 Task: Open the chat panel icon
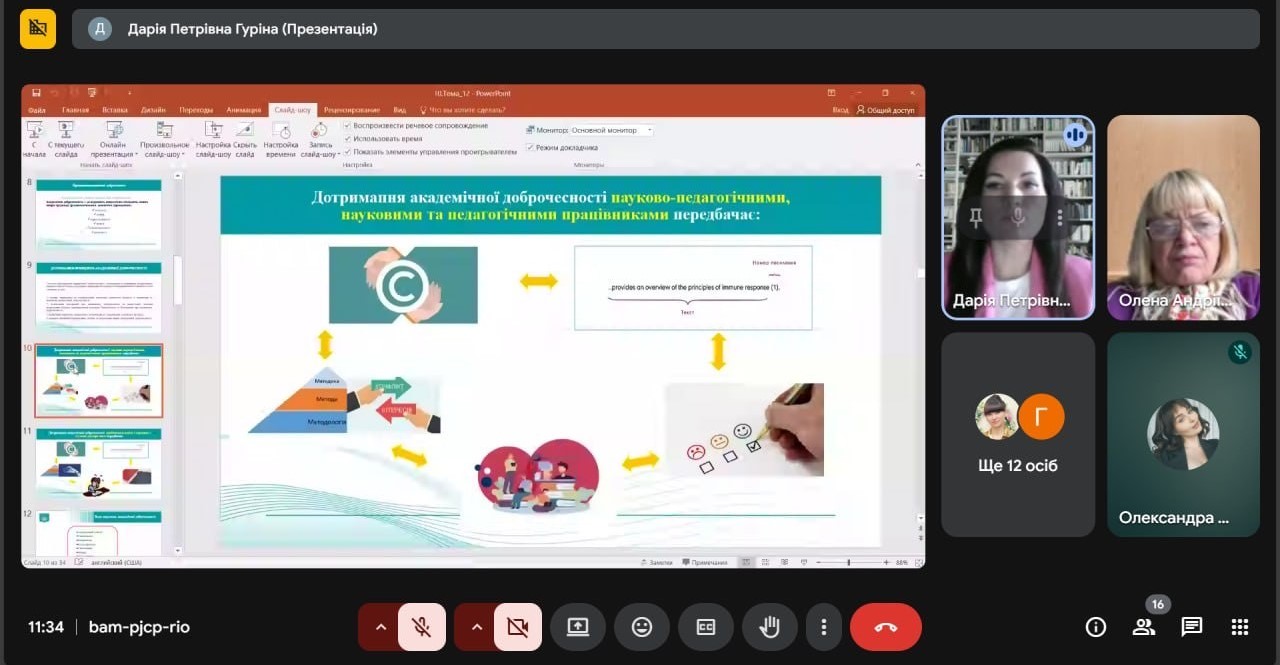click(1191, 627)
